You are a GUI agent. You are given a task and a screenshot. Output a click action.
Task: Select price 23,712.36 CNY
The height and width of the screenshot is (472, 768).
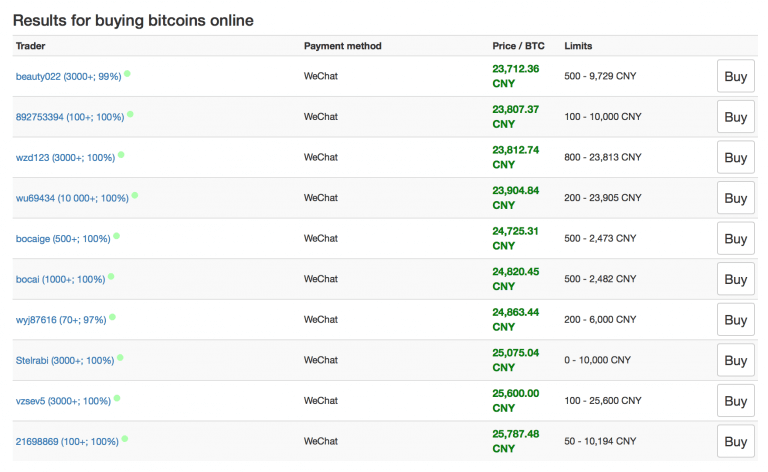[516, 76]
